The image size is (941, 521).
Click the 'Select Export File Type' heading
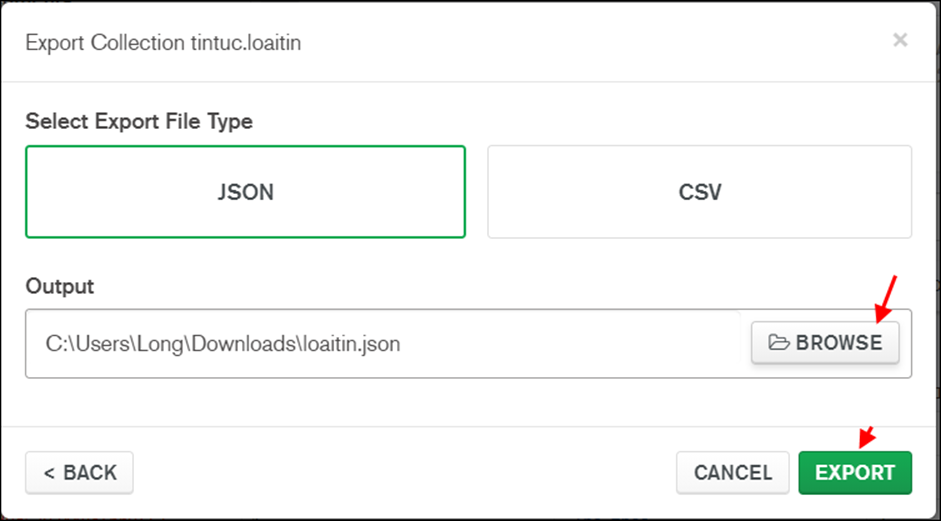(x=139, y=122)
